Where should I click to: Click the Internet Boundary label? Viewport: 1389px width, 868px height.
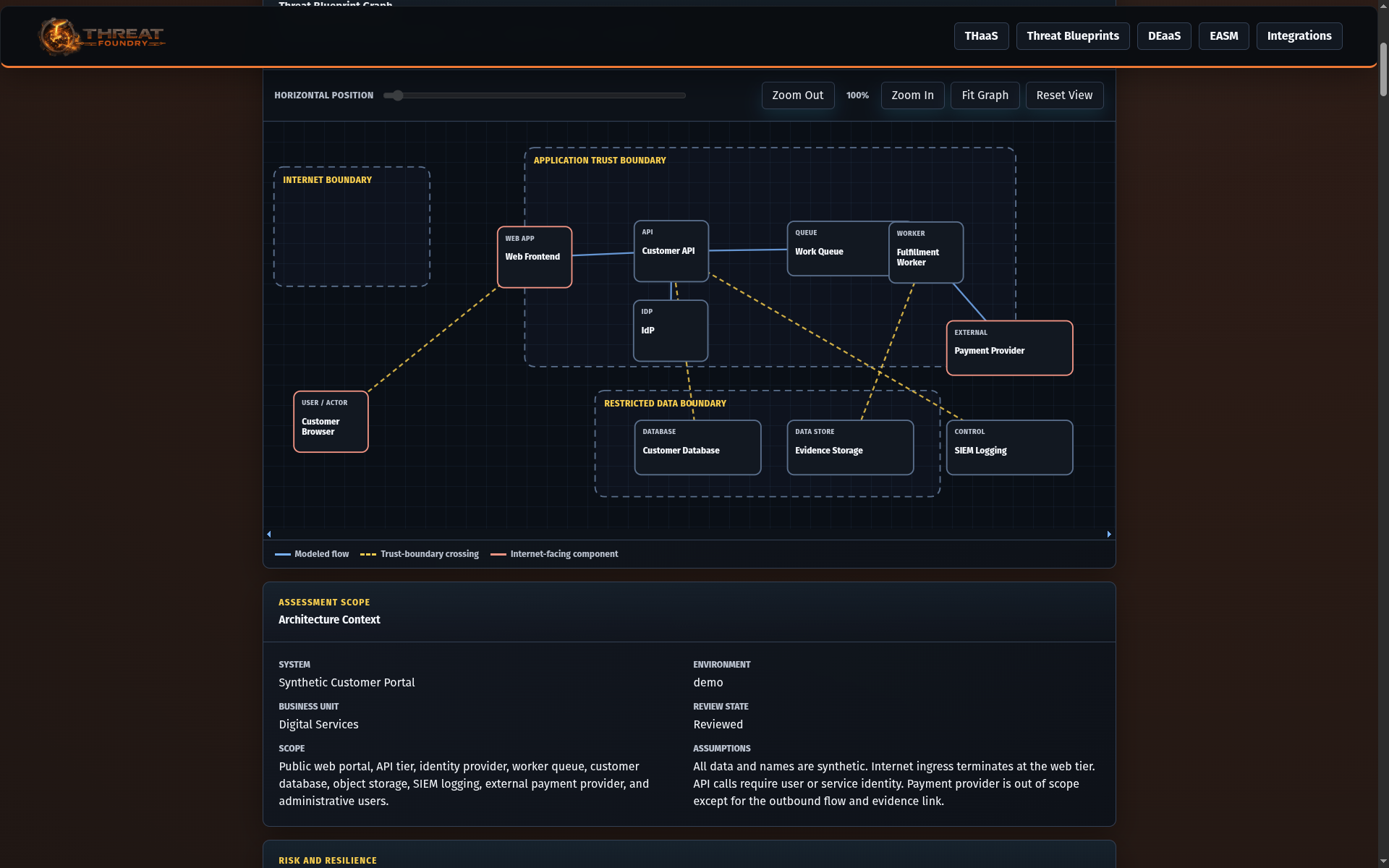[327, 180]
